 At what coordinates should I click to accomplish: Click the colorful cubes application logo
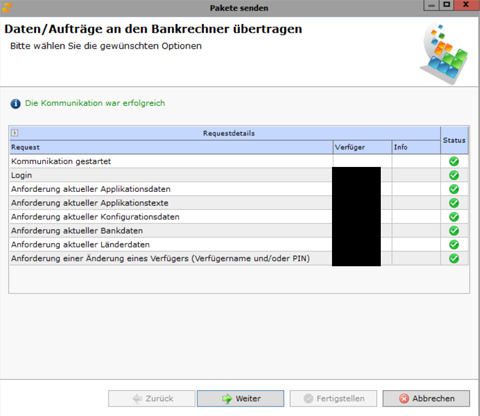(445, 53)
